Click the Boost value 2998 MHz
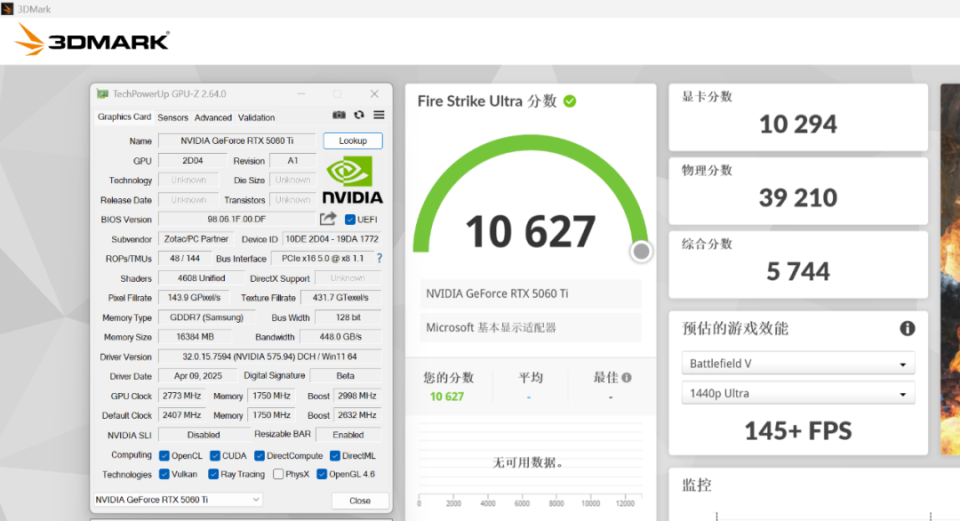Image resolution: width=960 pixels, height=521 pixels. click(x=357, y=395)
